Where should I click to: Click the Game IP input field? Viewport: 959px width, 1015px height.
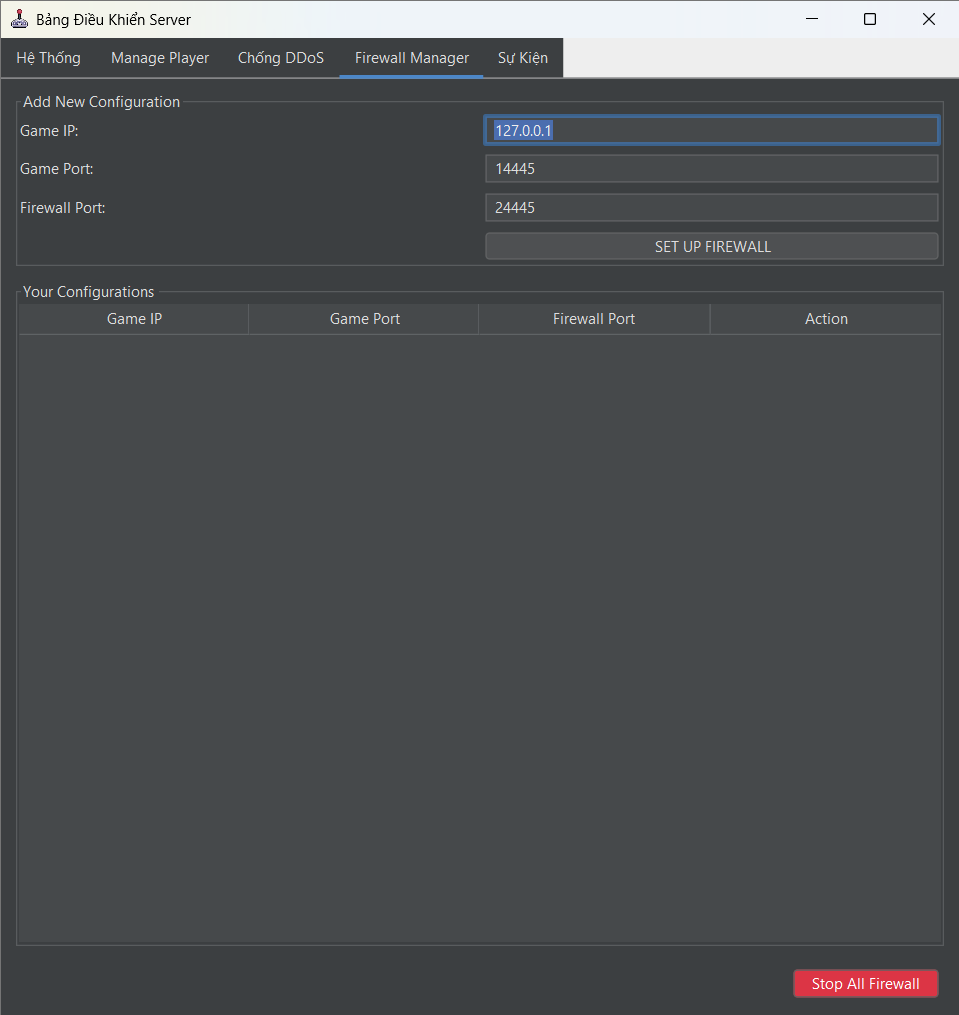pos(712,130)
